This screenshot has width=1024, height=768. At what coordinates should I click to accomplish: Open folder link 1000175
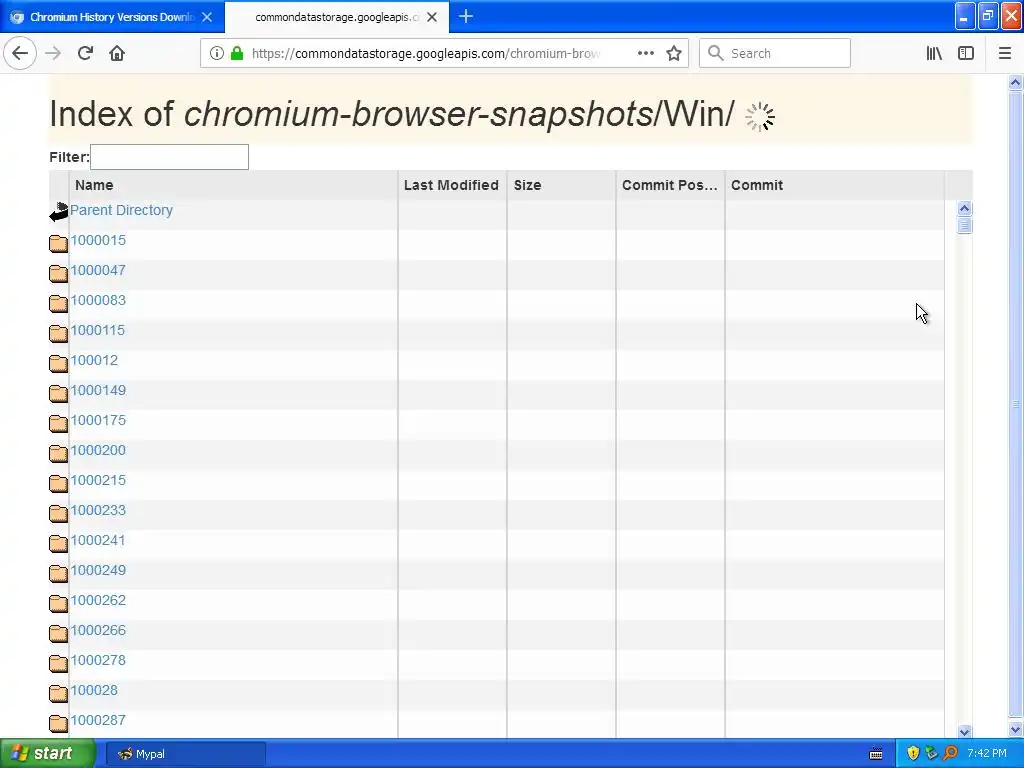(x=98, y=421)
